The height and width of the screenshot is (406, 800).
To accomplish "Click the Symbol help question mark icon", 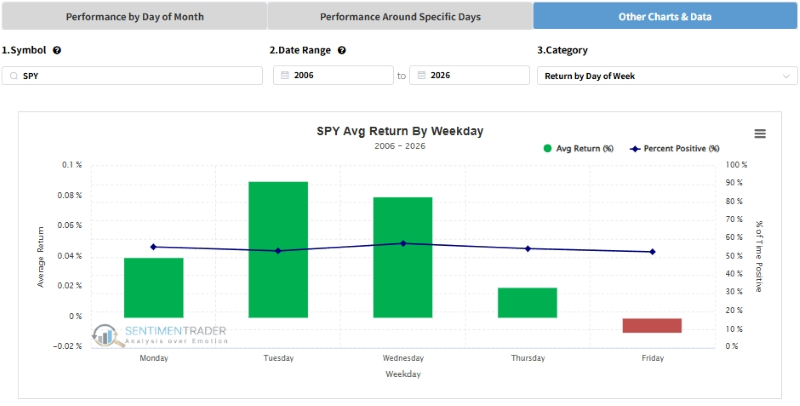I will (57, 50).
